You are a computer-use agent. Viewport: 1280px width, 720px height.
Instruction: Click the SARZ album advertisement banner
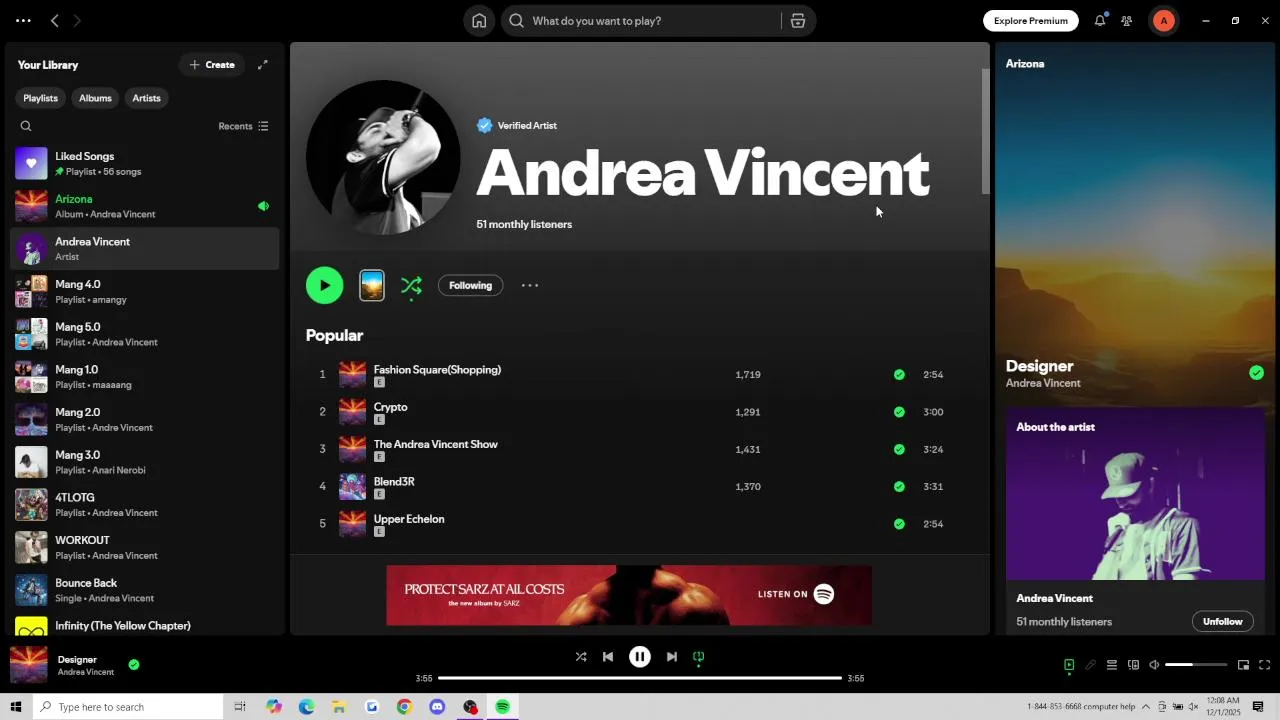click(x=629, y=595)
